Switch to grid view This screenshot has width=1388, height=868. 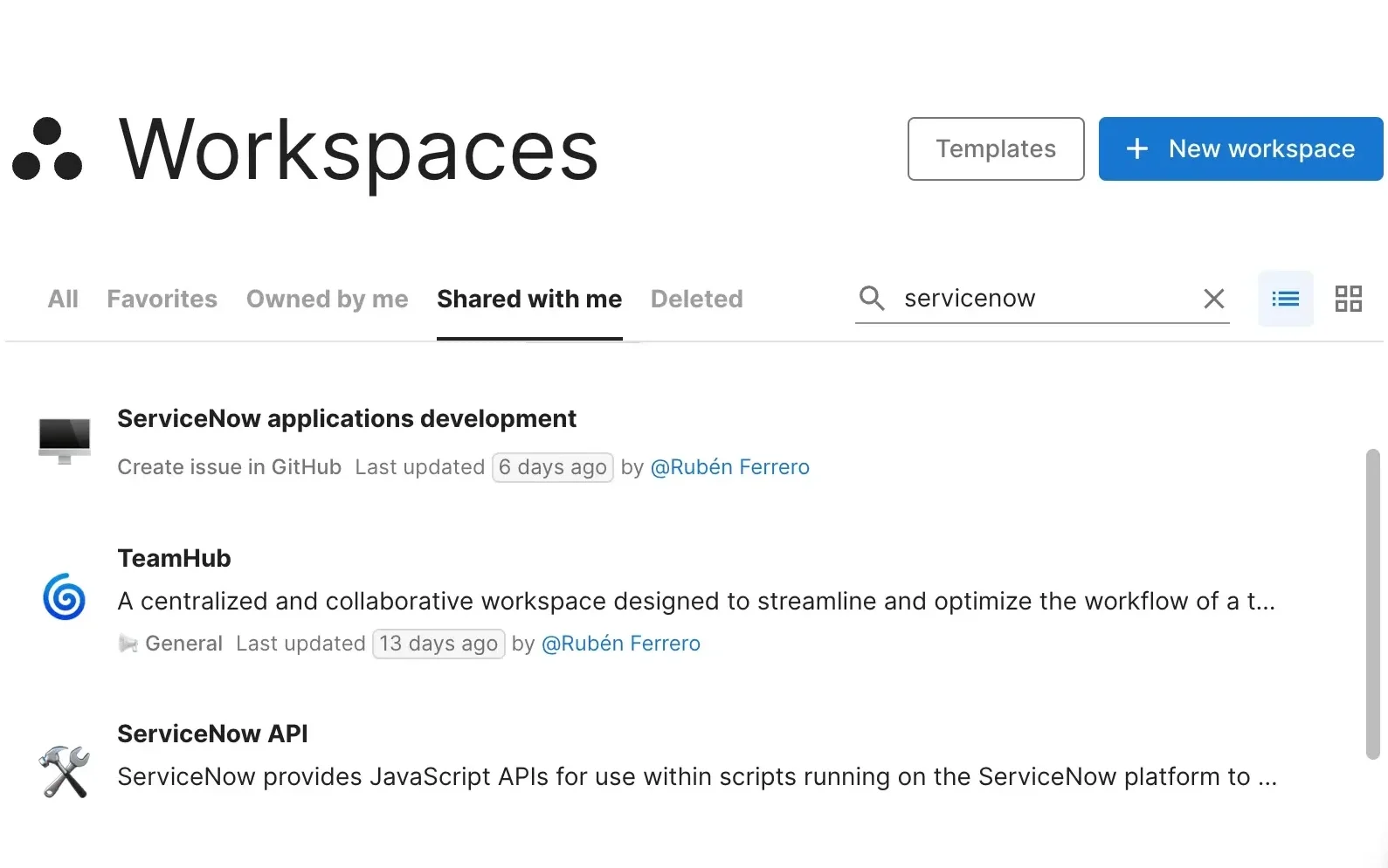point(1349,299)
